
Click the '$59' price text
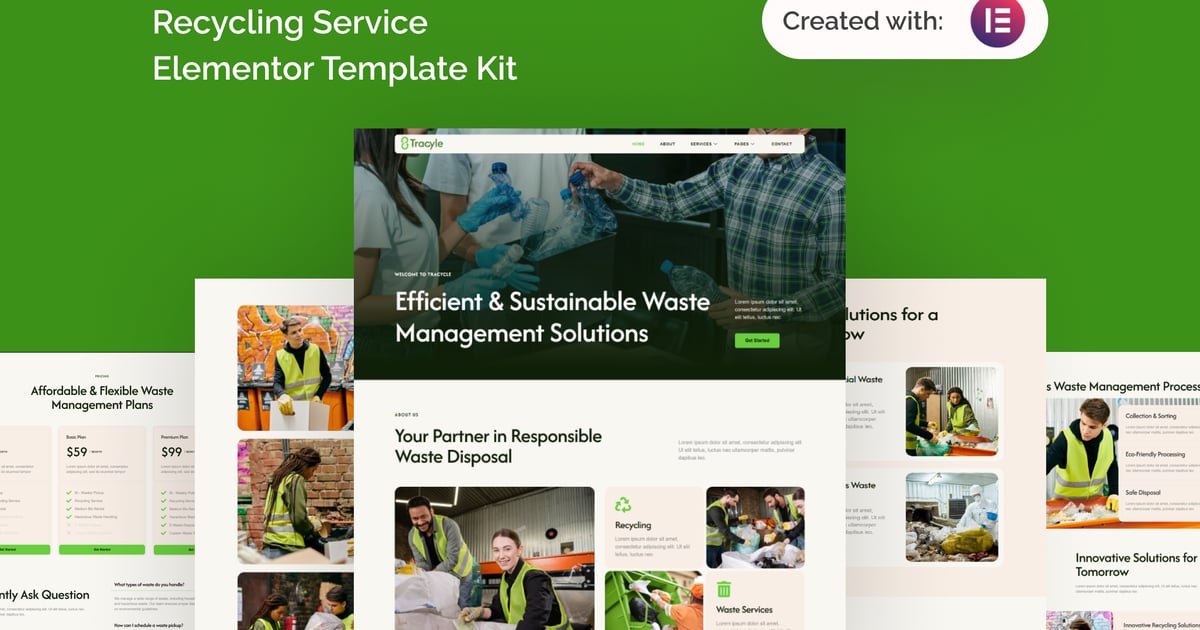click(x=77, y=452)
